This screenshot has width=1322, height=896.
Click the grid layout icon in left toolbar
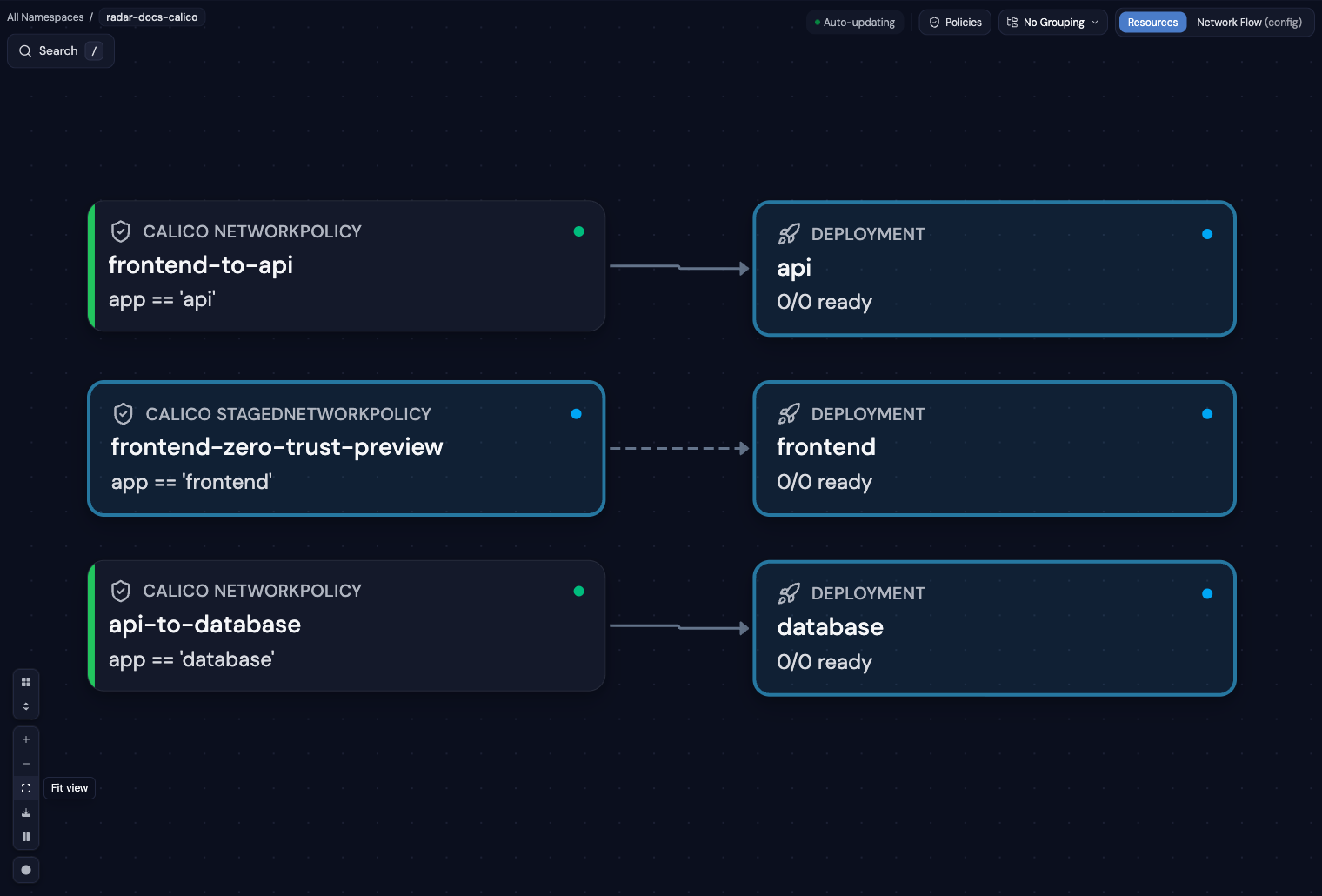tap(26, 682)
